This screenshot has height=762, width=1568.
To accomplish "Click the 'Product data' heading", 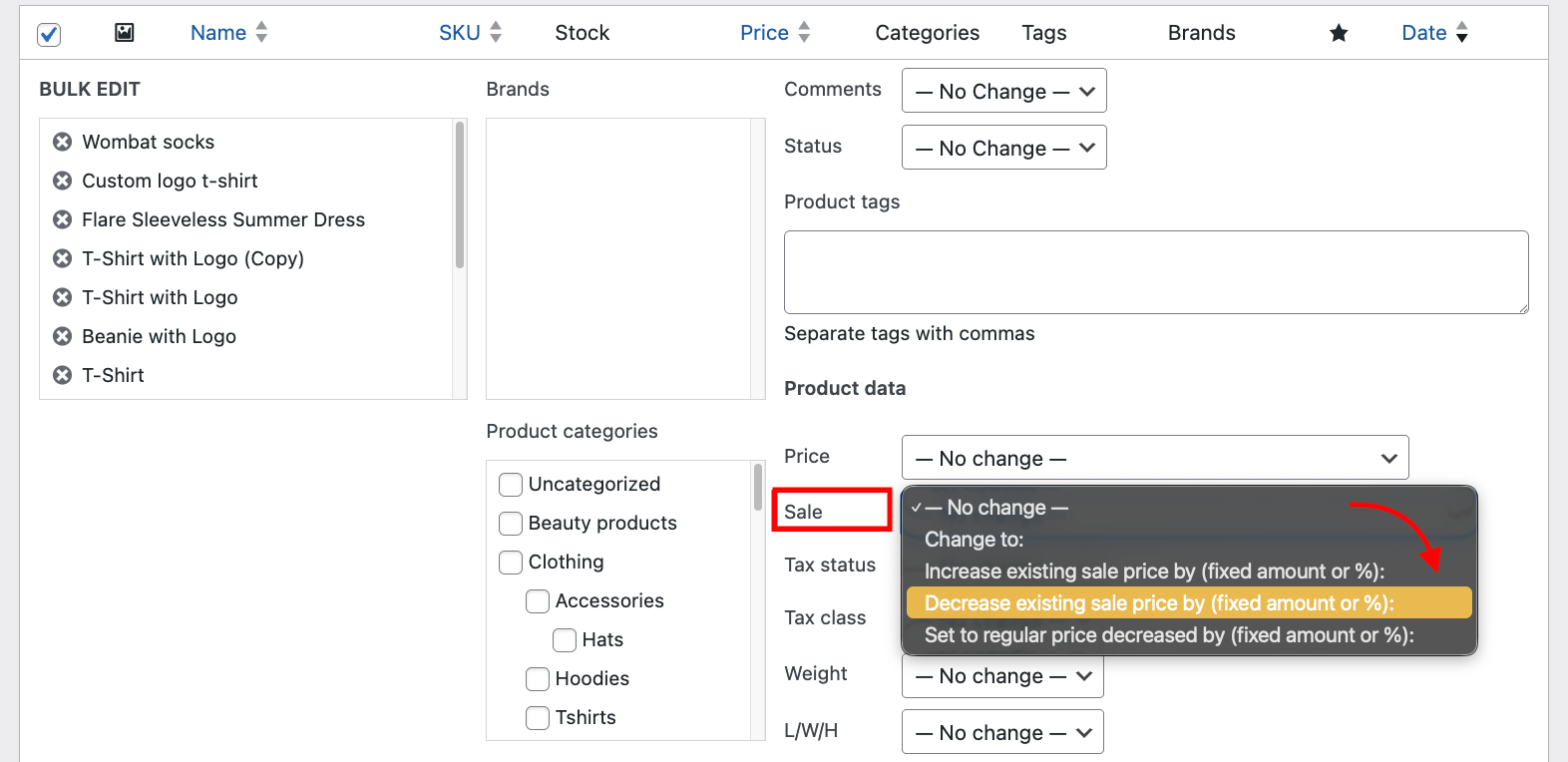I will pyautogui.click(x=845, y=388).
